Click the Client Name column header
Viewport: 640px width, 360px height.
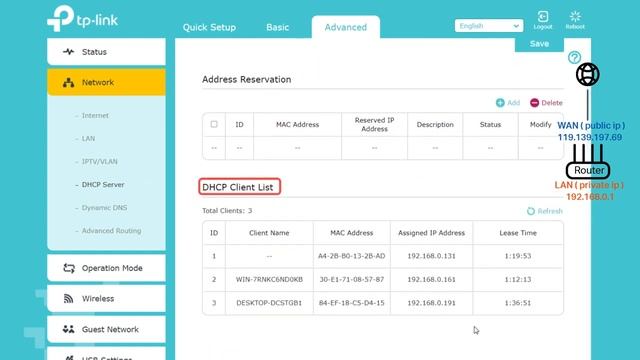pyautogui.click(x=269, y=233)
